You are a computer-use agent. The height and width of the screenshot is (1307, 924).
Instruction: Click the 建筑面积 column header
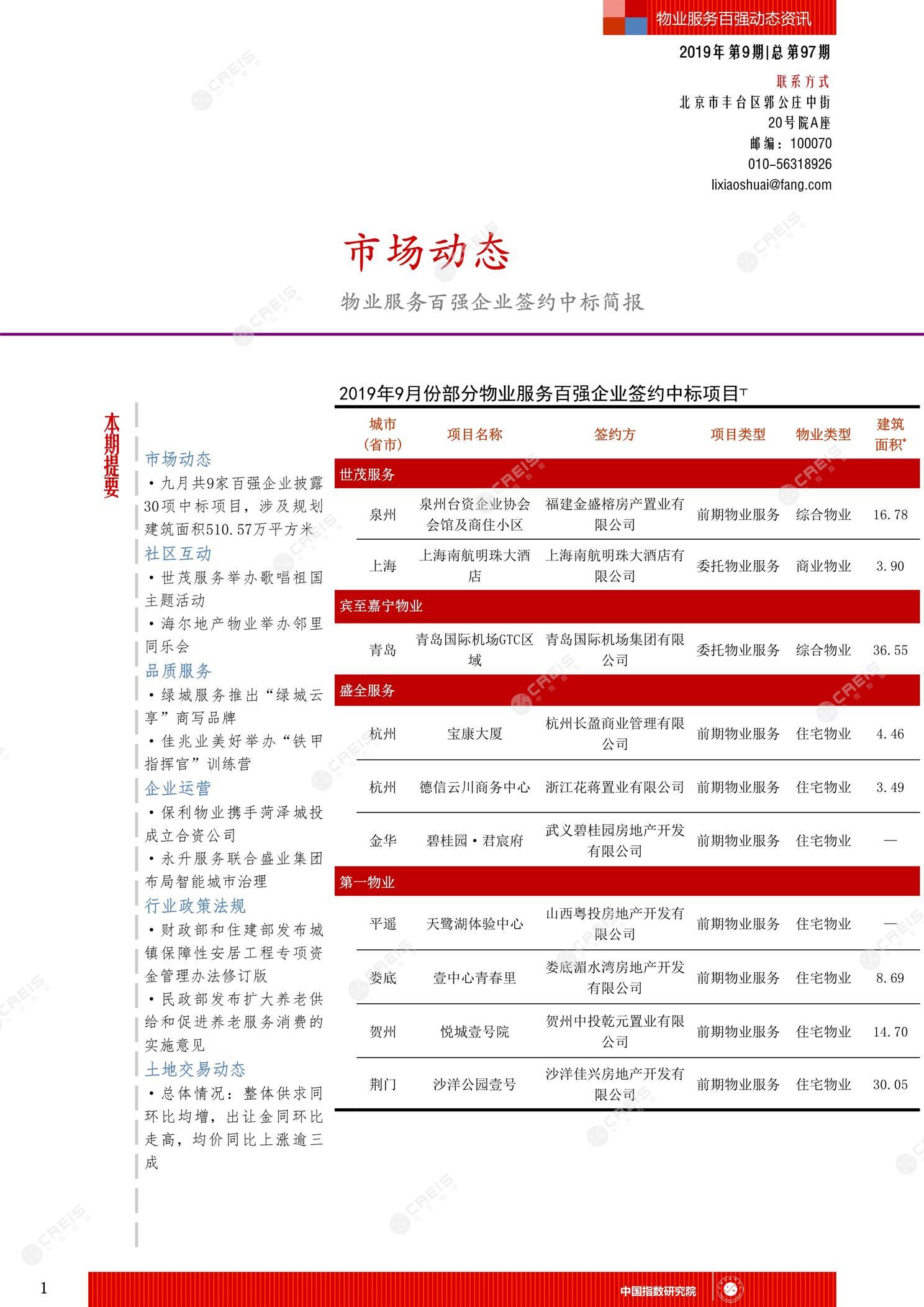tap(890, 434)
